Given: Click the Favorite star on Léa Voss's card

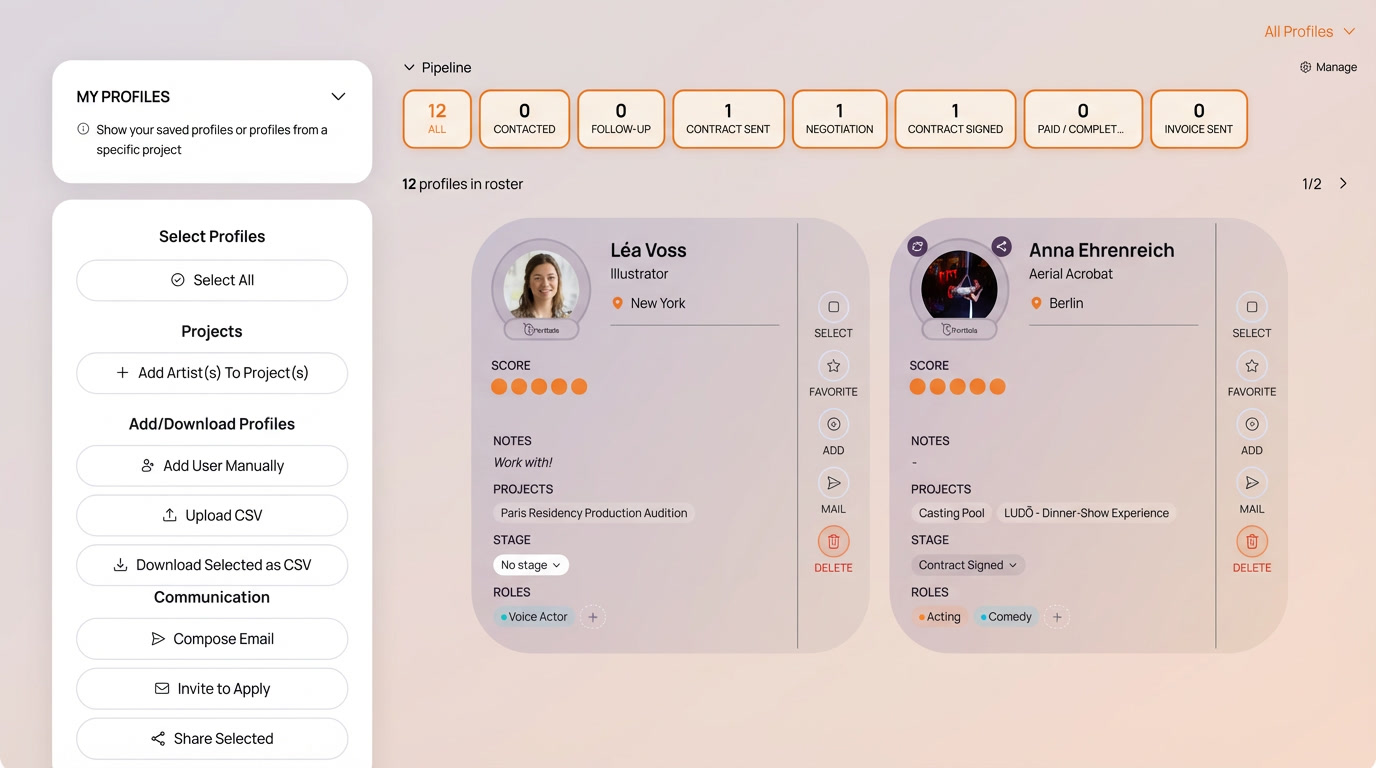Looking at the screenshot, I should 833,366.
